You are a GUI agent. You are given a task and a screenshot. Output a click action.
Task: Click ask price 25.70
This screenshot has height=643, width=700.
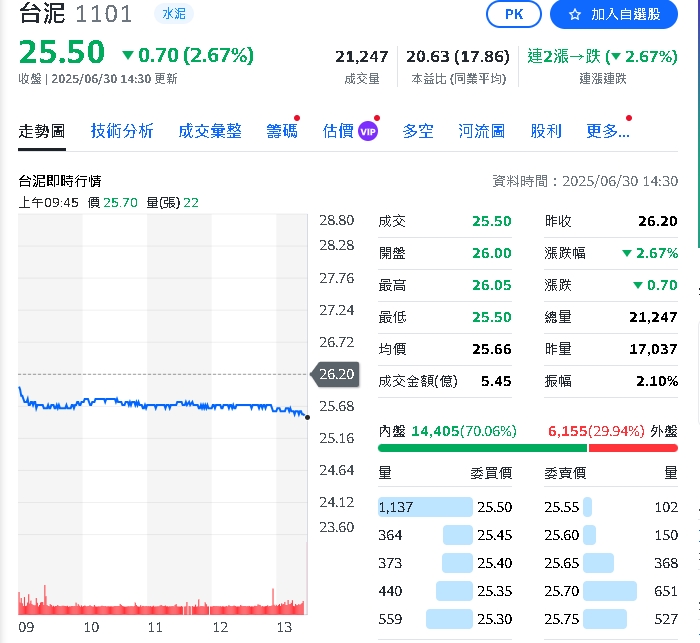coord(562,591)
